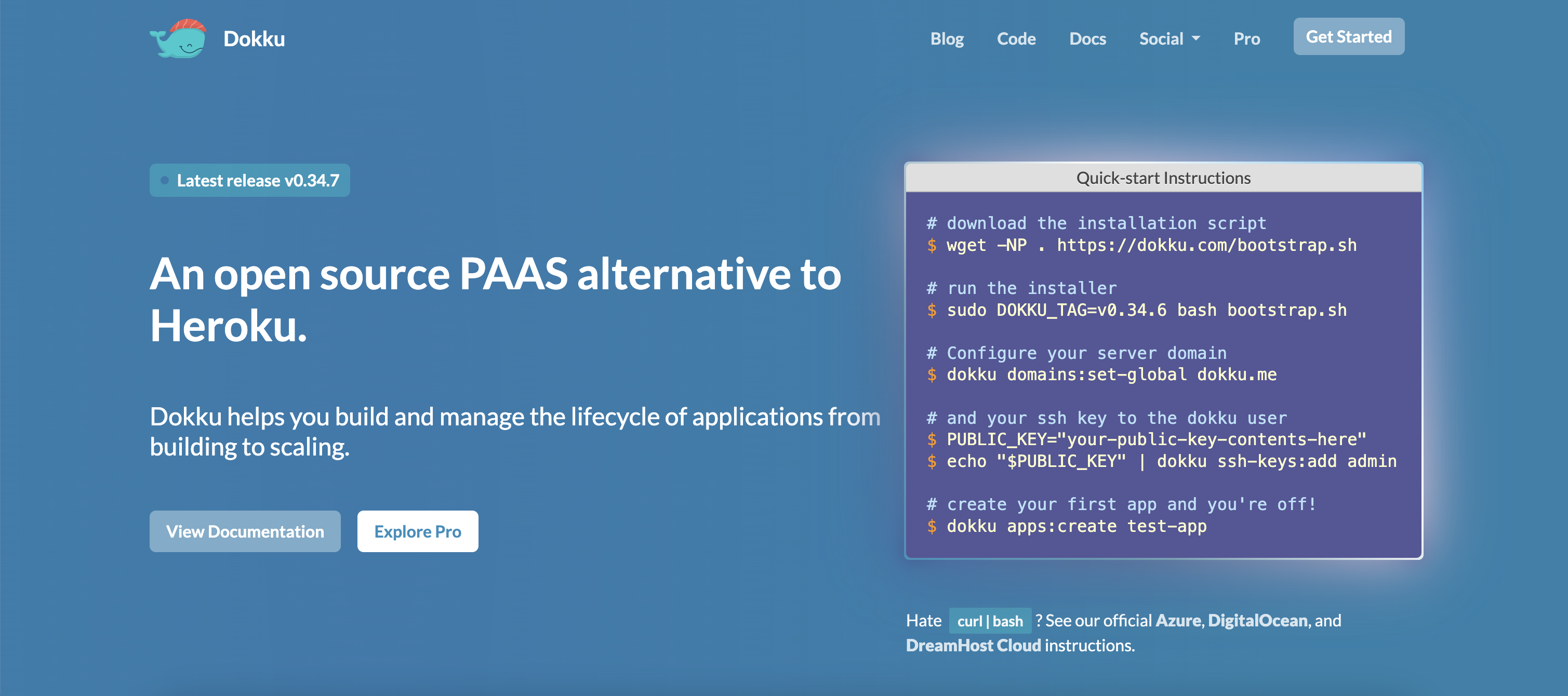Click the '# run the installer' comment
Screen dimensions: 1568x696
click(1021, 288)
